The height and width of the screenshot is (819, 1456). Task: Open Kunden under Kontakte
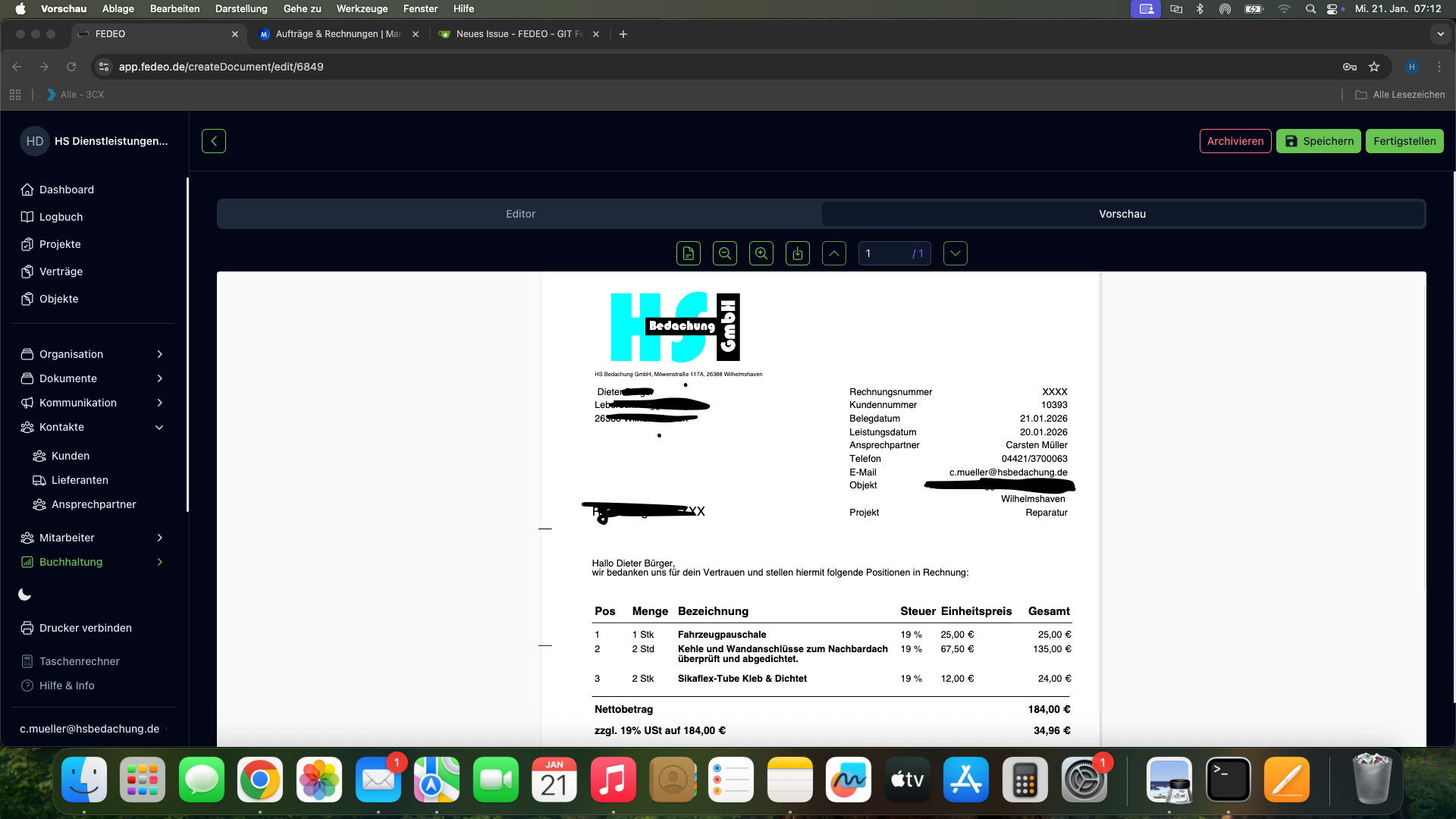(70, 456)
